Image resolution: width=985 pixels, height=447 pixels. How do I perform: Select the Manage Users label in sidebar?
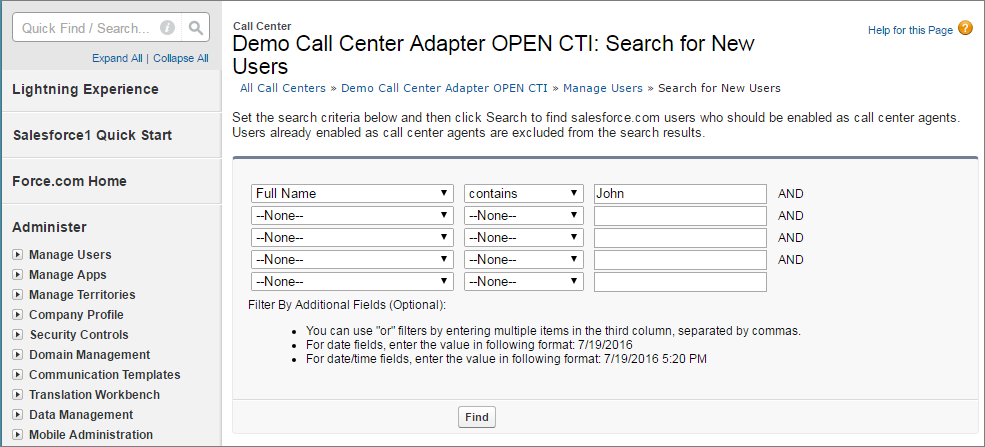pos(70,255)
